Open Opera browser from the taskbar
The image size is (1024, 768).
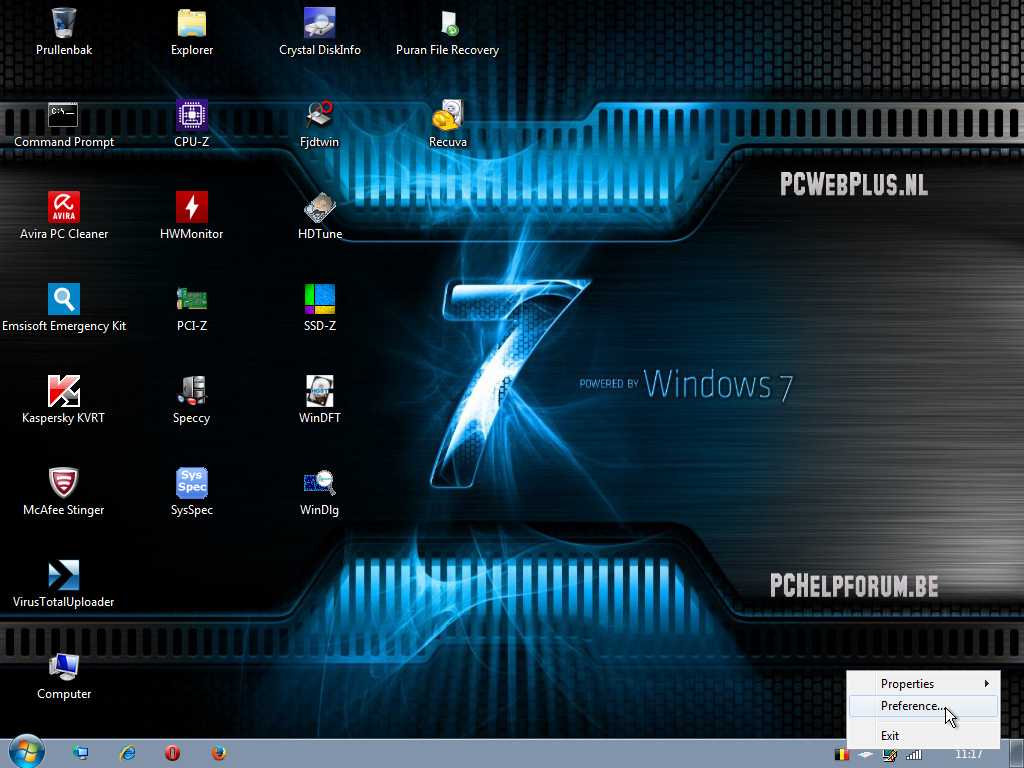(172, 753)
